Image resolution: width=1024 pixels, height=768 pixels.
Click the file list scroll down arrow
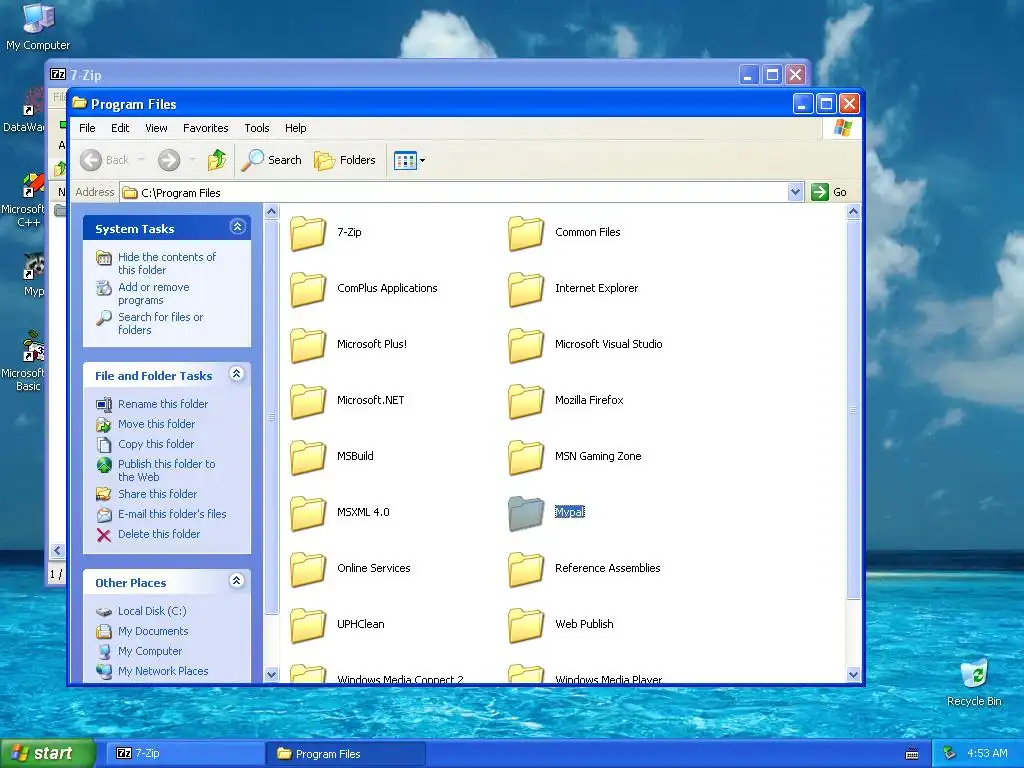coord(853,675)
